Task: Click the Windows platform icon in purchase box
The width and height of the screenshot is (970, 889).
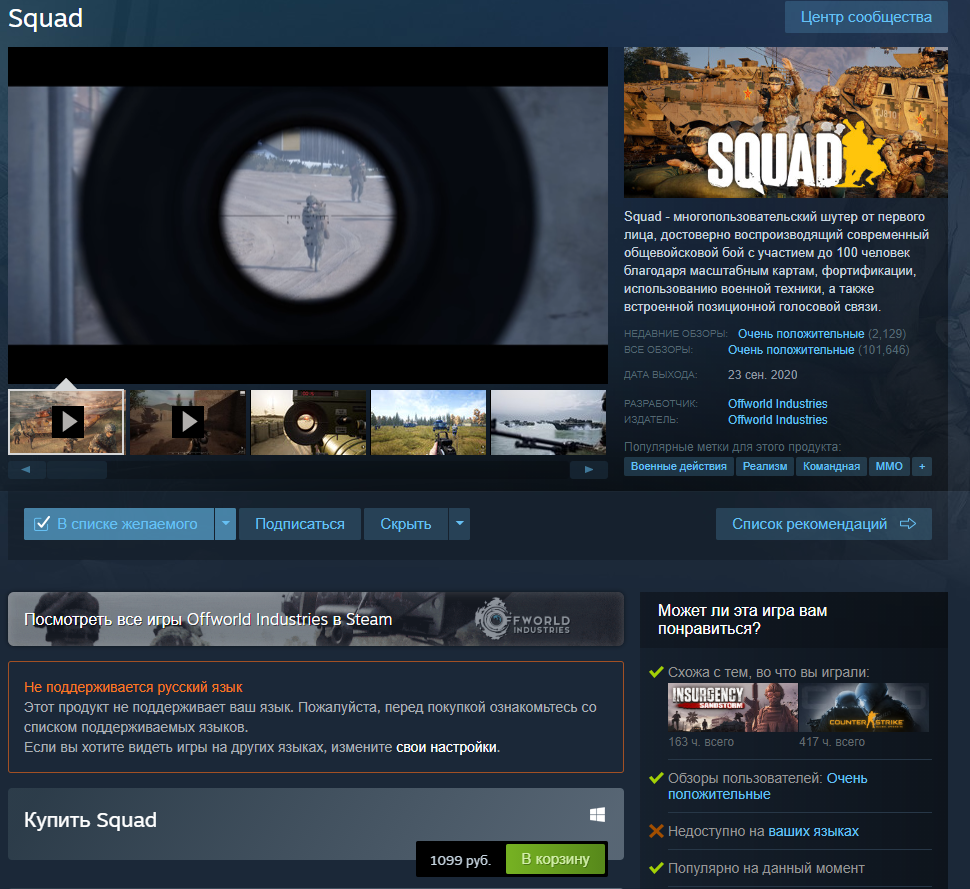Action: [x=597, y=815]
